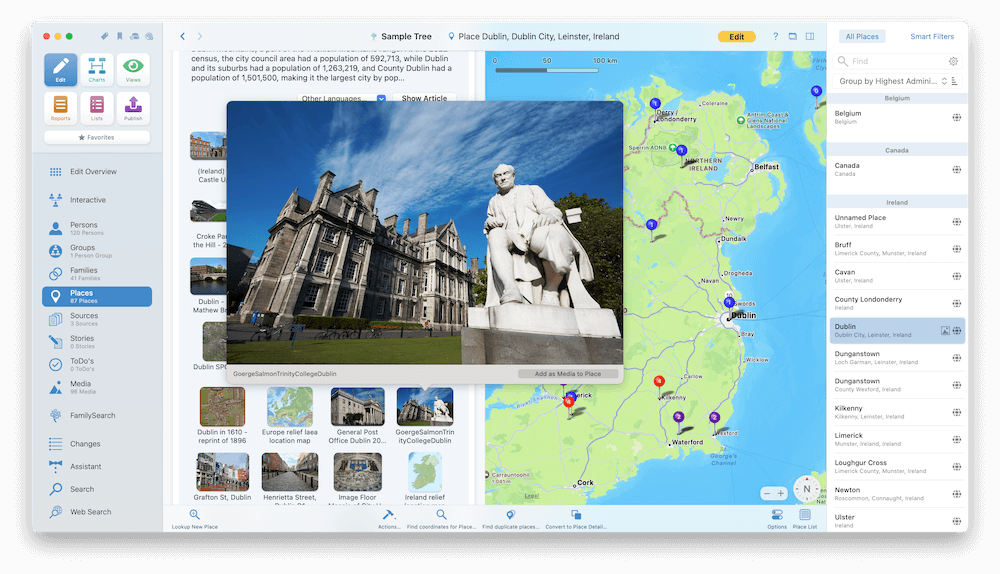Screen dimensions: 1000x574
Task: Open the Reports section
Action: pyautogui.click(x=61, y=107)
